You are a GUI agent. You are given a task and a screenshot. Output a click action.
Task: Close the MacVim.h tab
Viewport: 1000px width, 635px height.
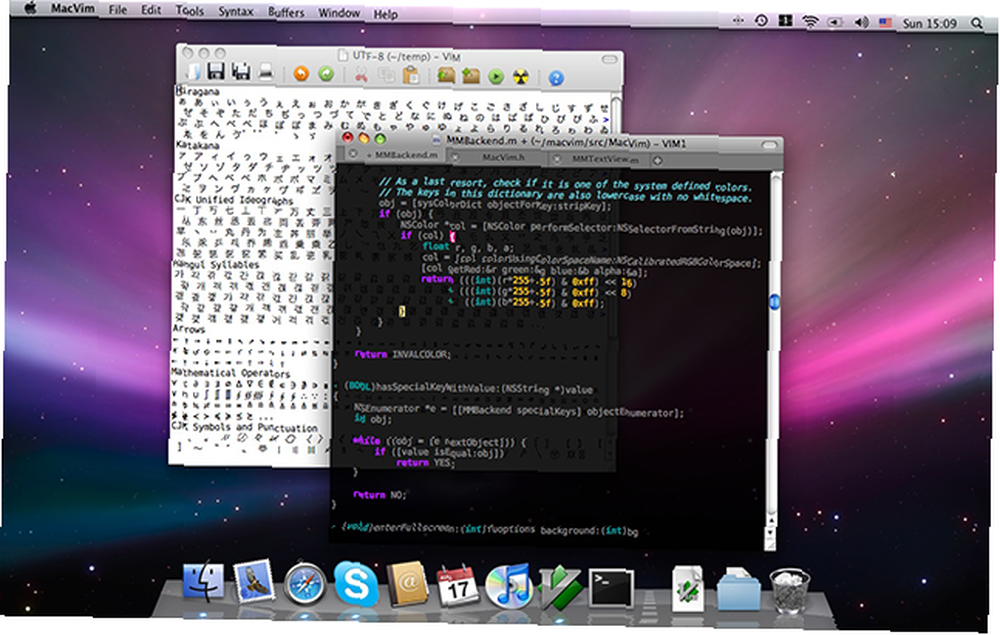coord(455,156)
